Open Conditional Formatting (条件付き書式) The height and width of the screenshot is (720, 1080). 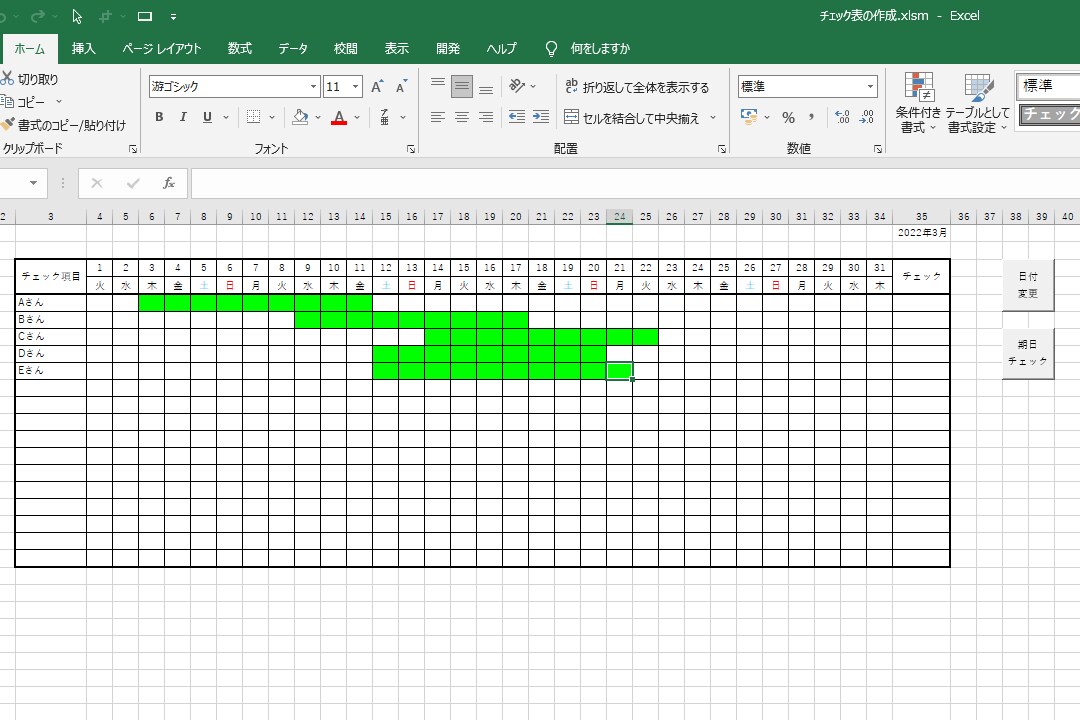tap(918, 103)
